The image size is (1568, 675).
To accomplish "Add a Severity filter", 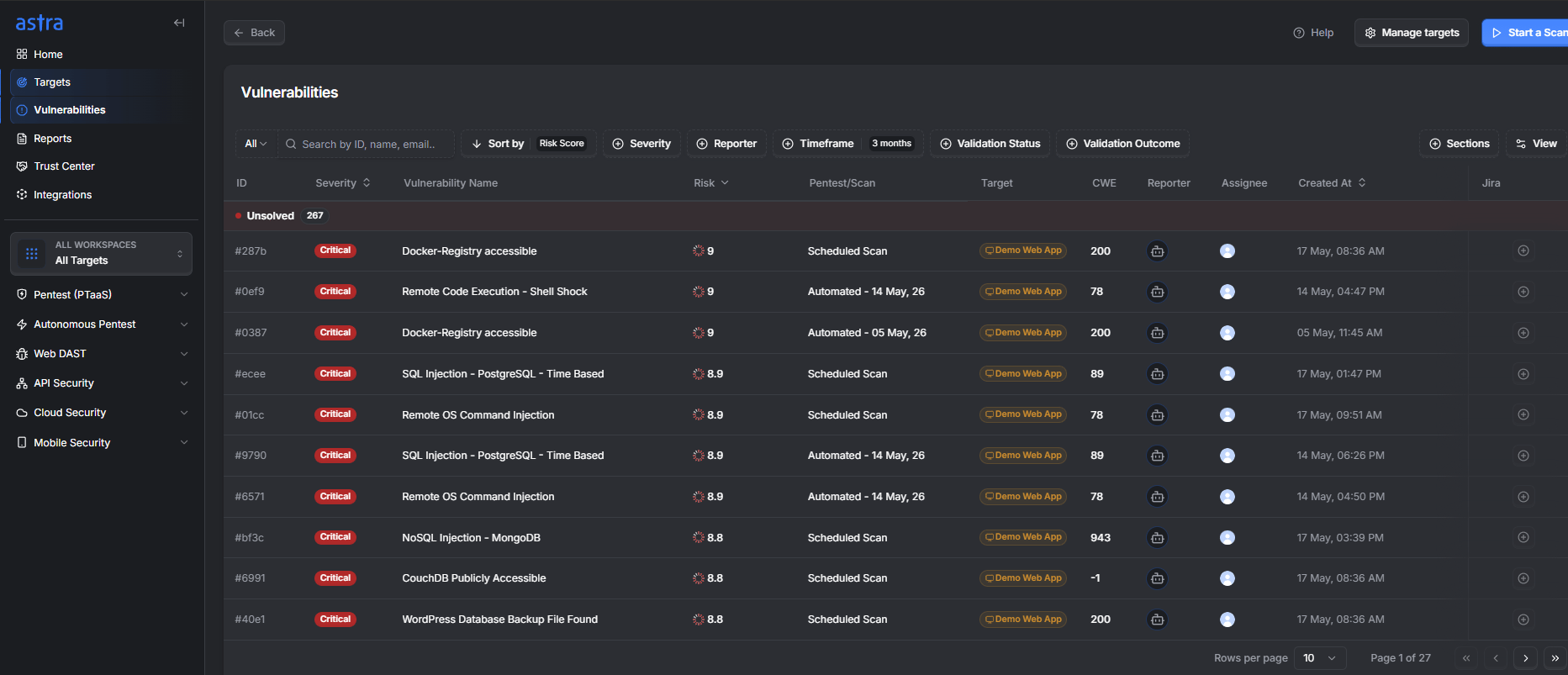I will [641, 144].
